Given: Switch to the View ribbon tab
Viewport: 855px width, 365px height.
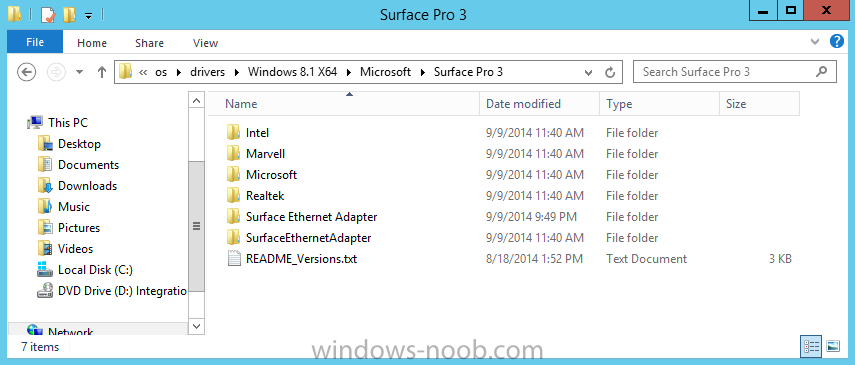Looking at the screenshot, I should pyautogui.click(x=206, y=43).
